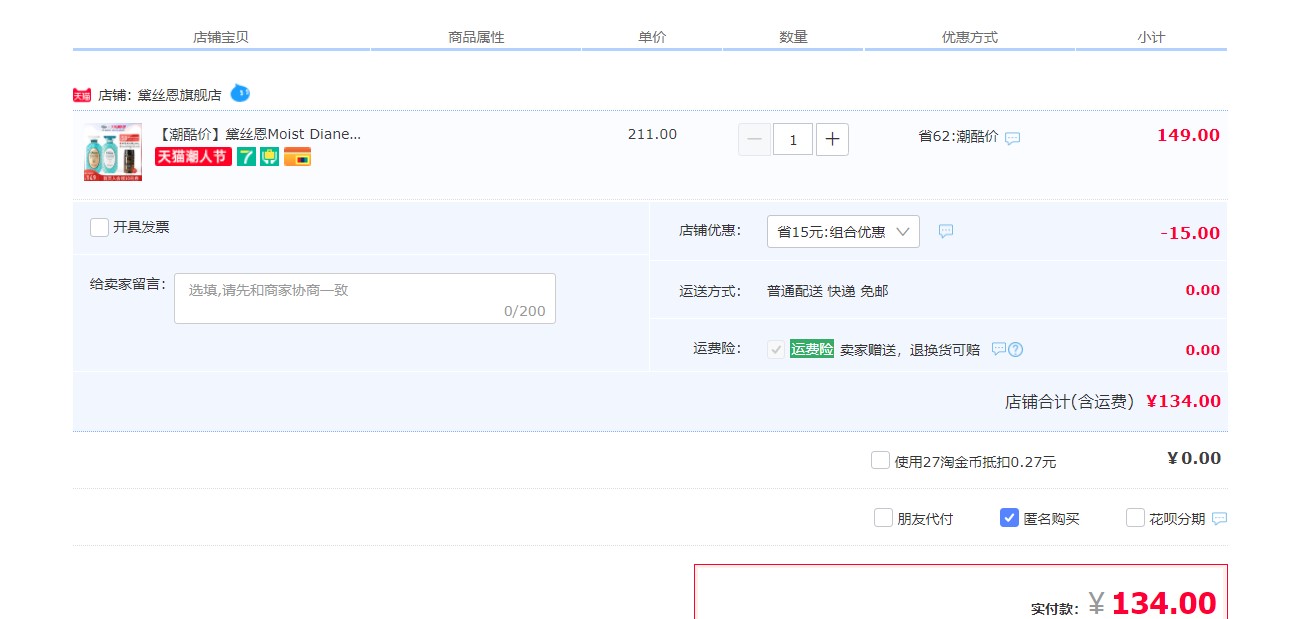Click the 0/200 character counter
The width and height of the screenshot is (1312, 619).
click(x=525, y=311)
